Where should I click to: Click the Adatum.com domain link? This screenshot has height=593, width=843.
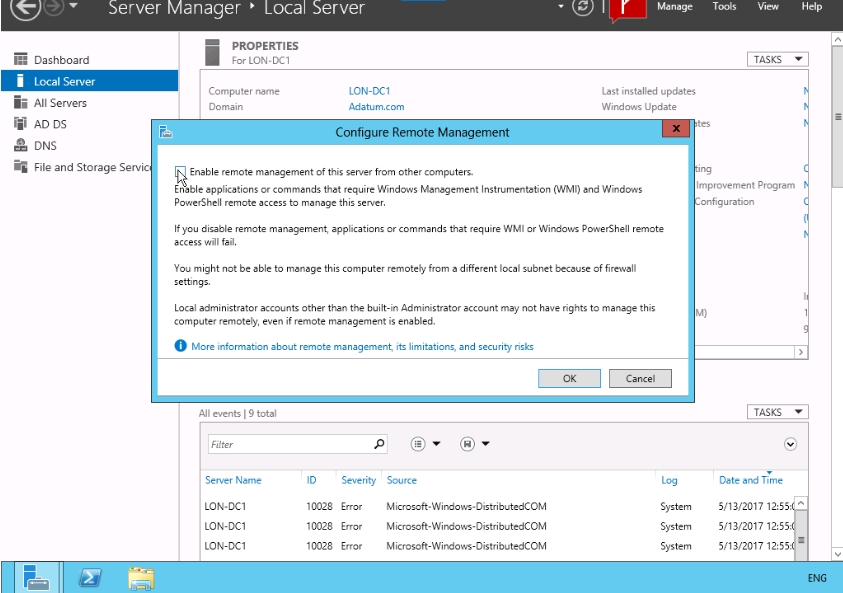(376, 106)
